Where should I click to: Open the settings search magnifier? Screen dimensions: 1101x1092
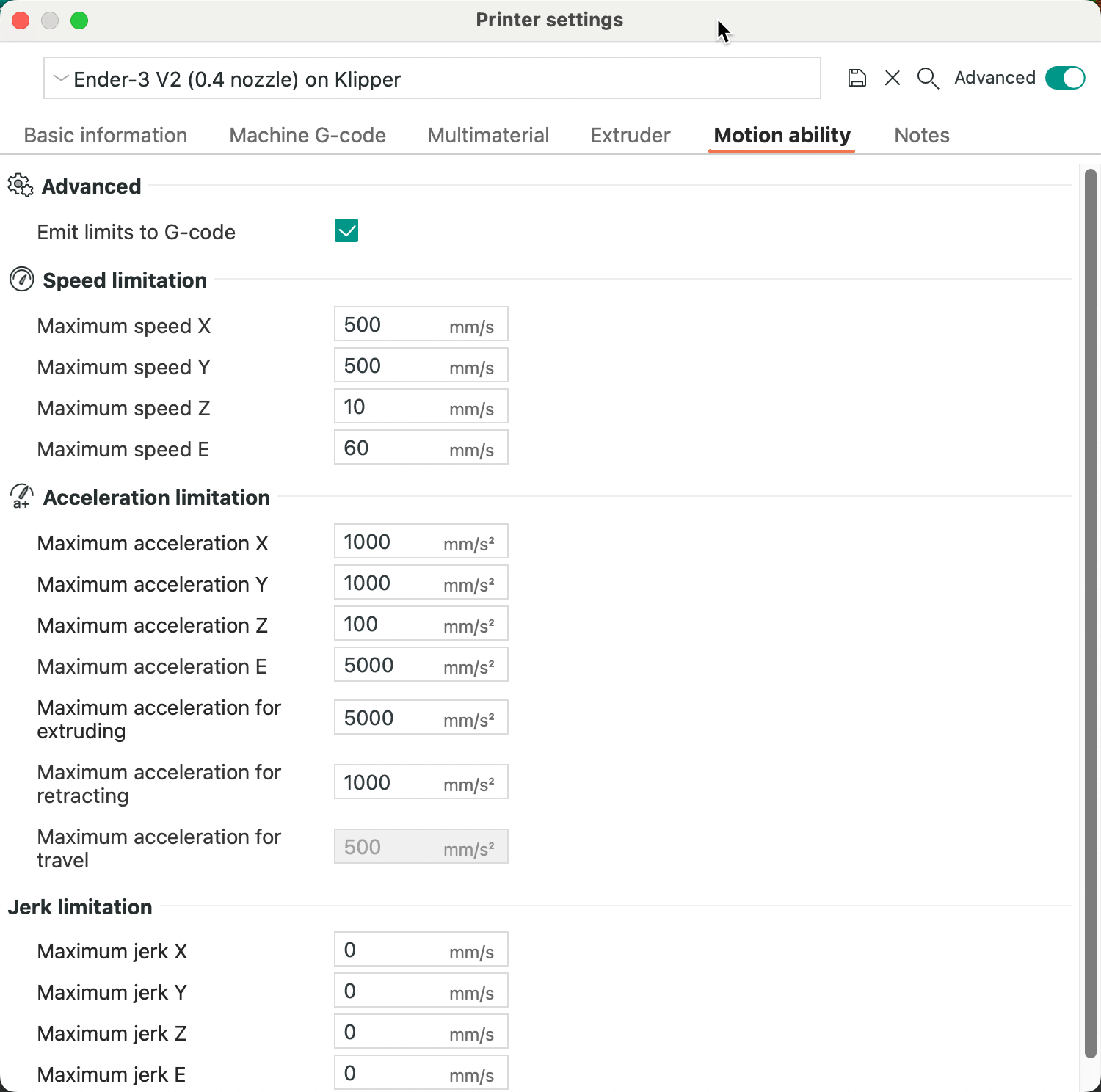928,78
